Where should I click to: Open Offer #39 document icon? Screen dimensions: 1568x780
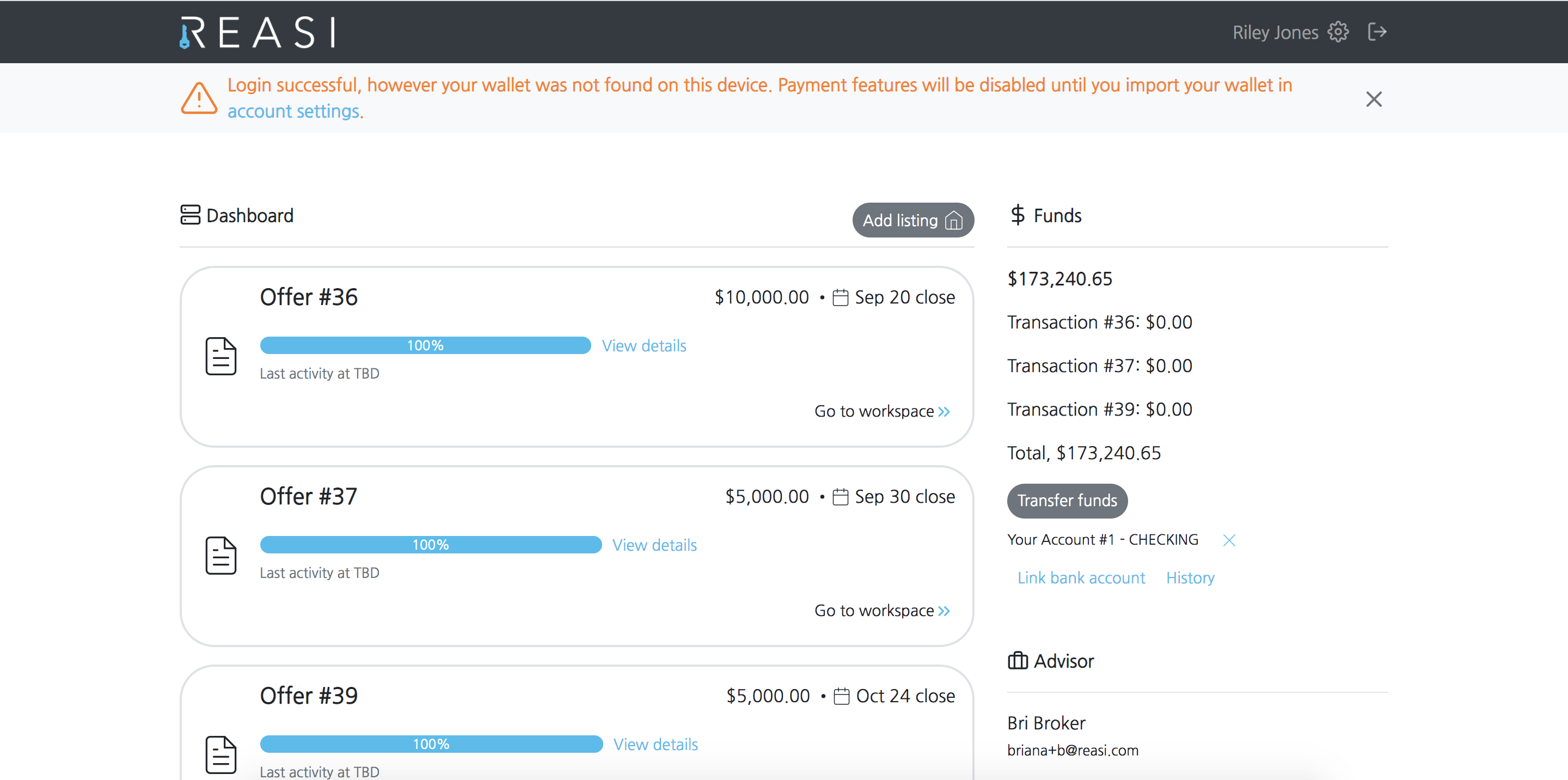point(221,754)
